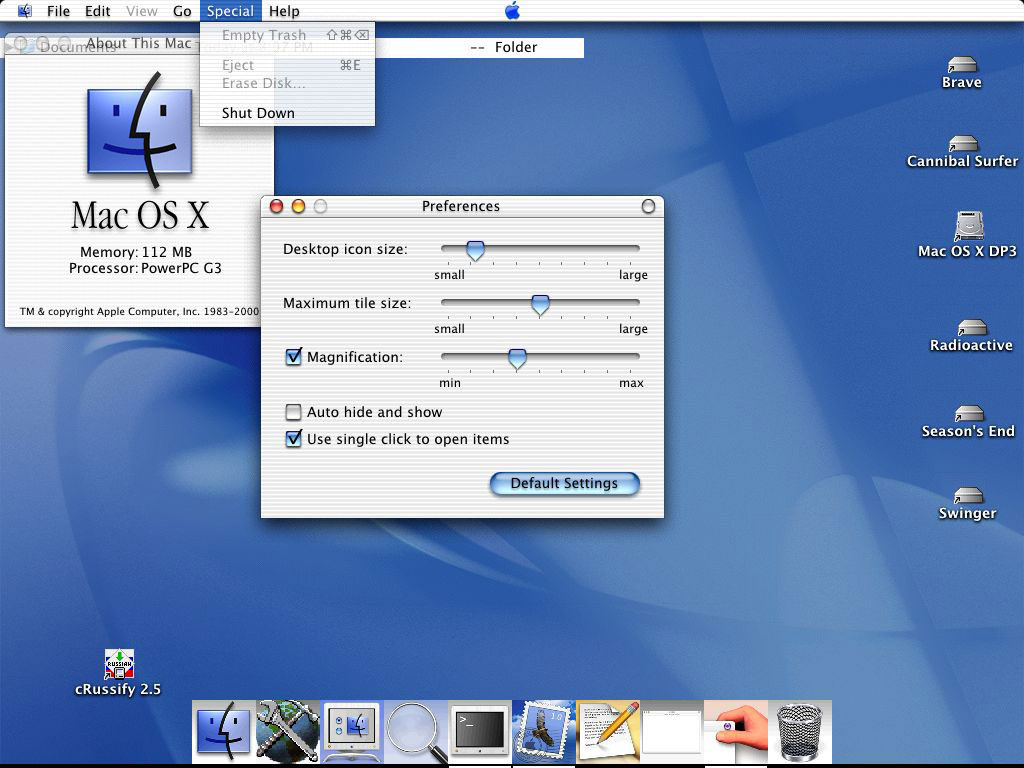
Task: Click "large" label under Desktop icon size
Action: [x=633, y=275]
